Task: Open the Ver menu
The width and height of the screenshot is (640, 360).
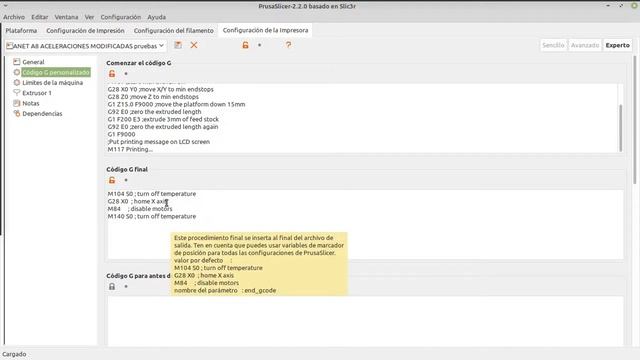Action: point(89,17)
